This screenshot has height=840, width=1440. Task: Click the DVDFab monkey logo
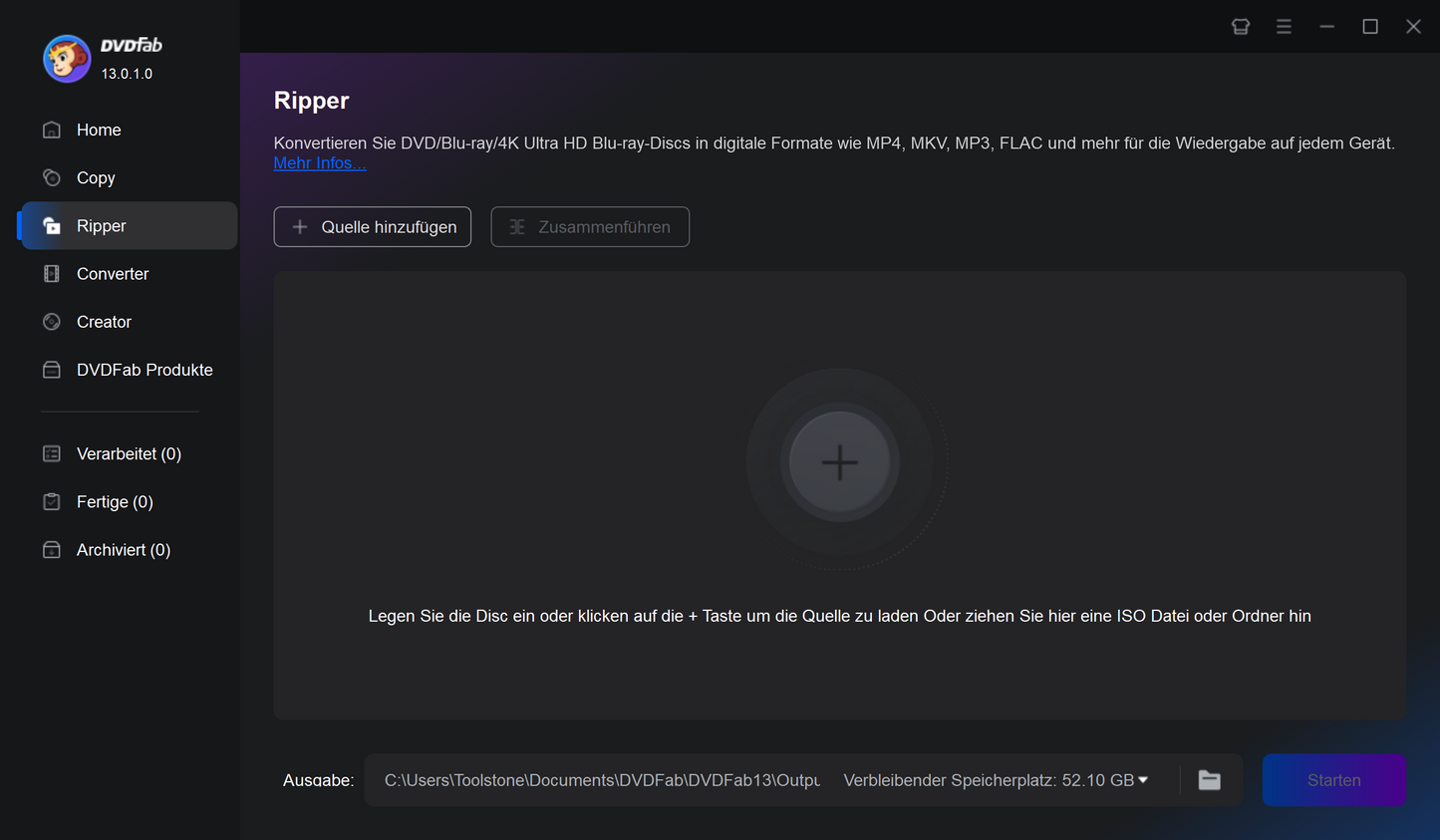click(67, 59)
